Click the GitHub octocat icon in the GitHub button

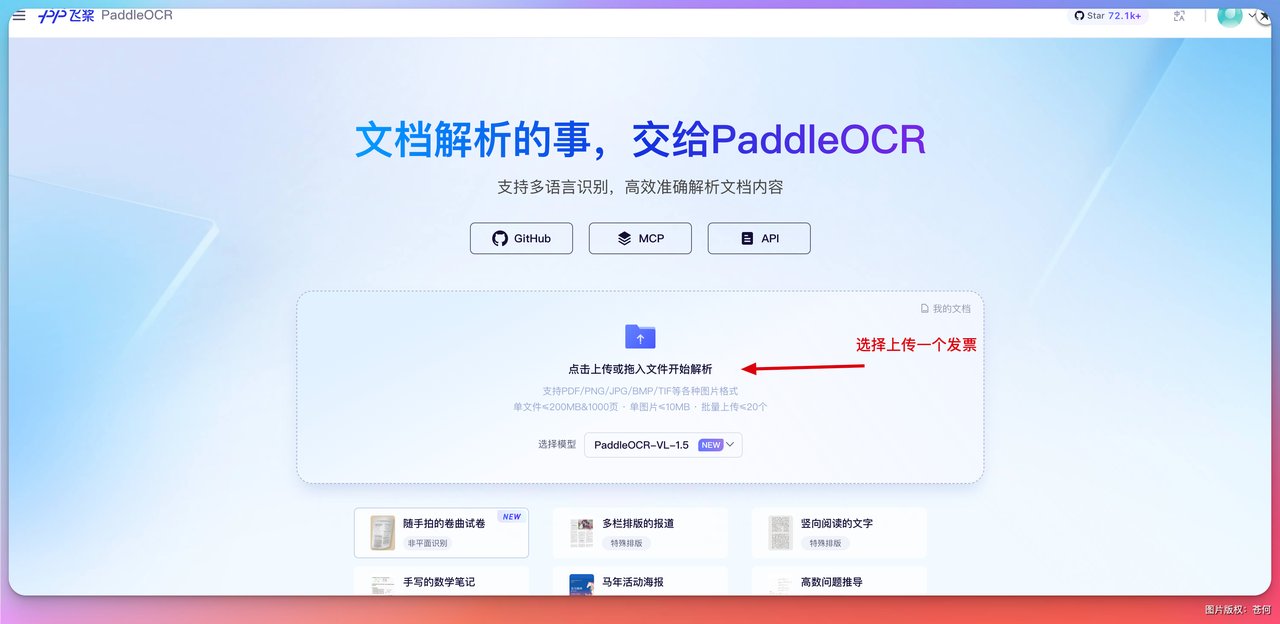pyautogui.click(x=500, y=238)
